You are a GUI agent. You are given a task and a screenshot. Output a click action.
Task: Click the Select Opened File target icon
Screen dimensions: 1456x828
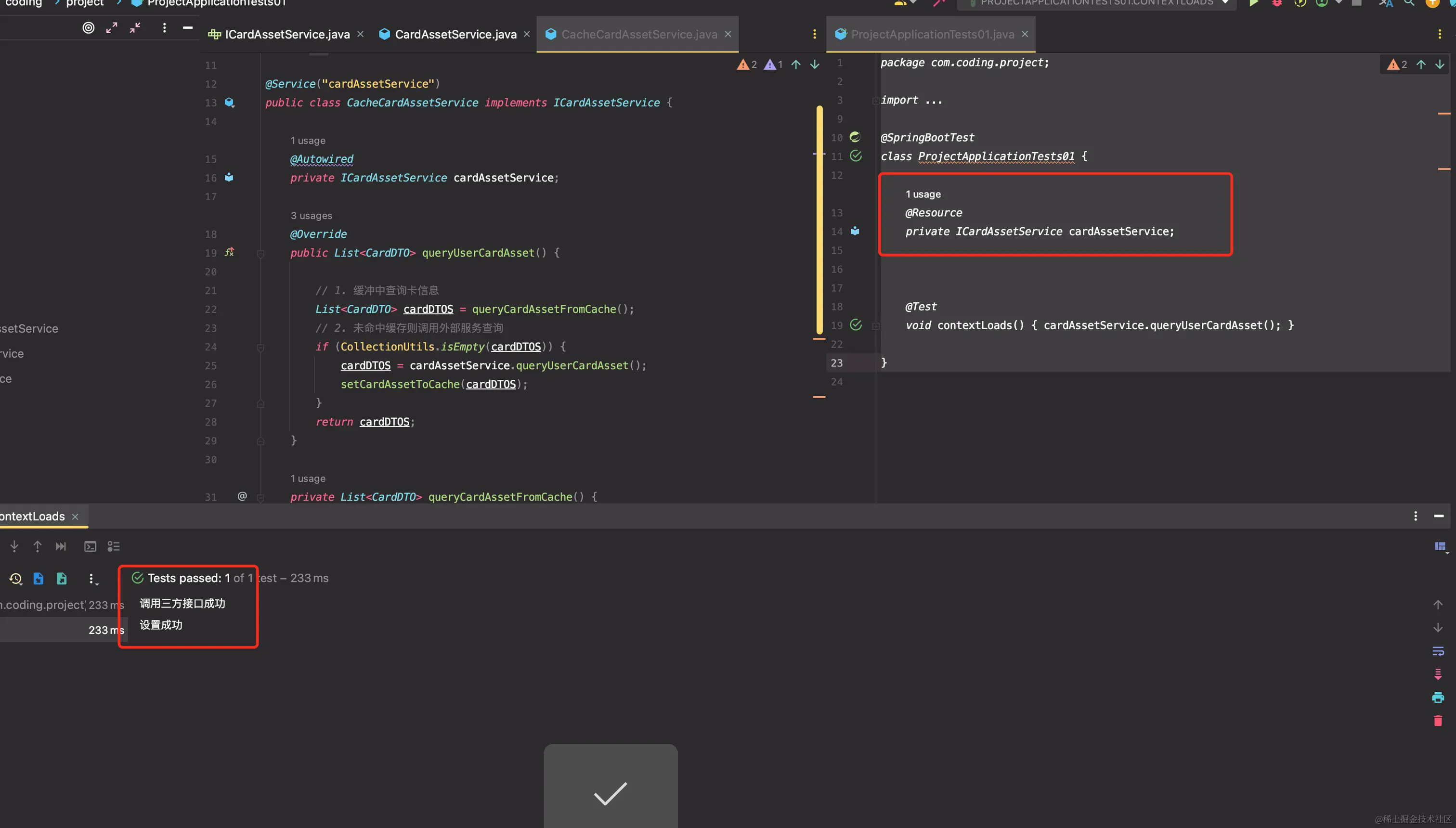[88, 28]
